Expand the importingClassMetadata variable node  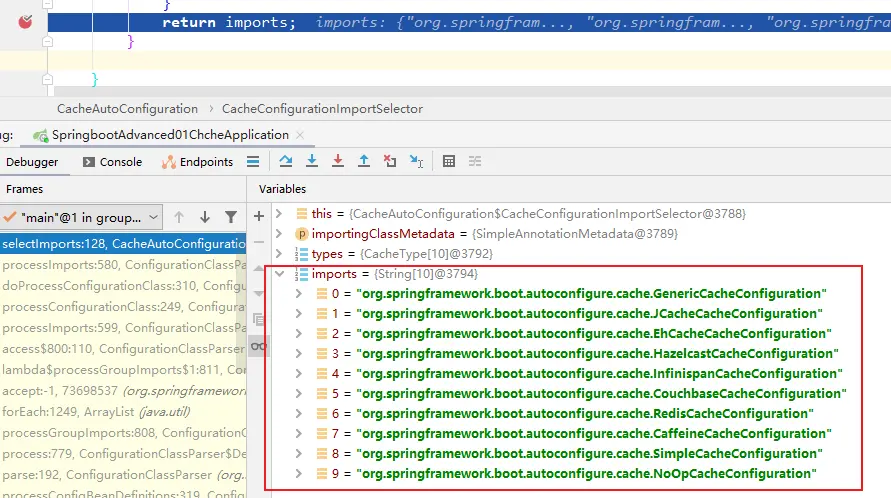click(279, 234)
